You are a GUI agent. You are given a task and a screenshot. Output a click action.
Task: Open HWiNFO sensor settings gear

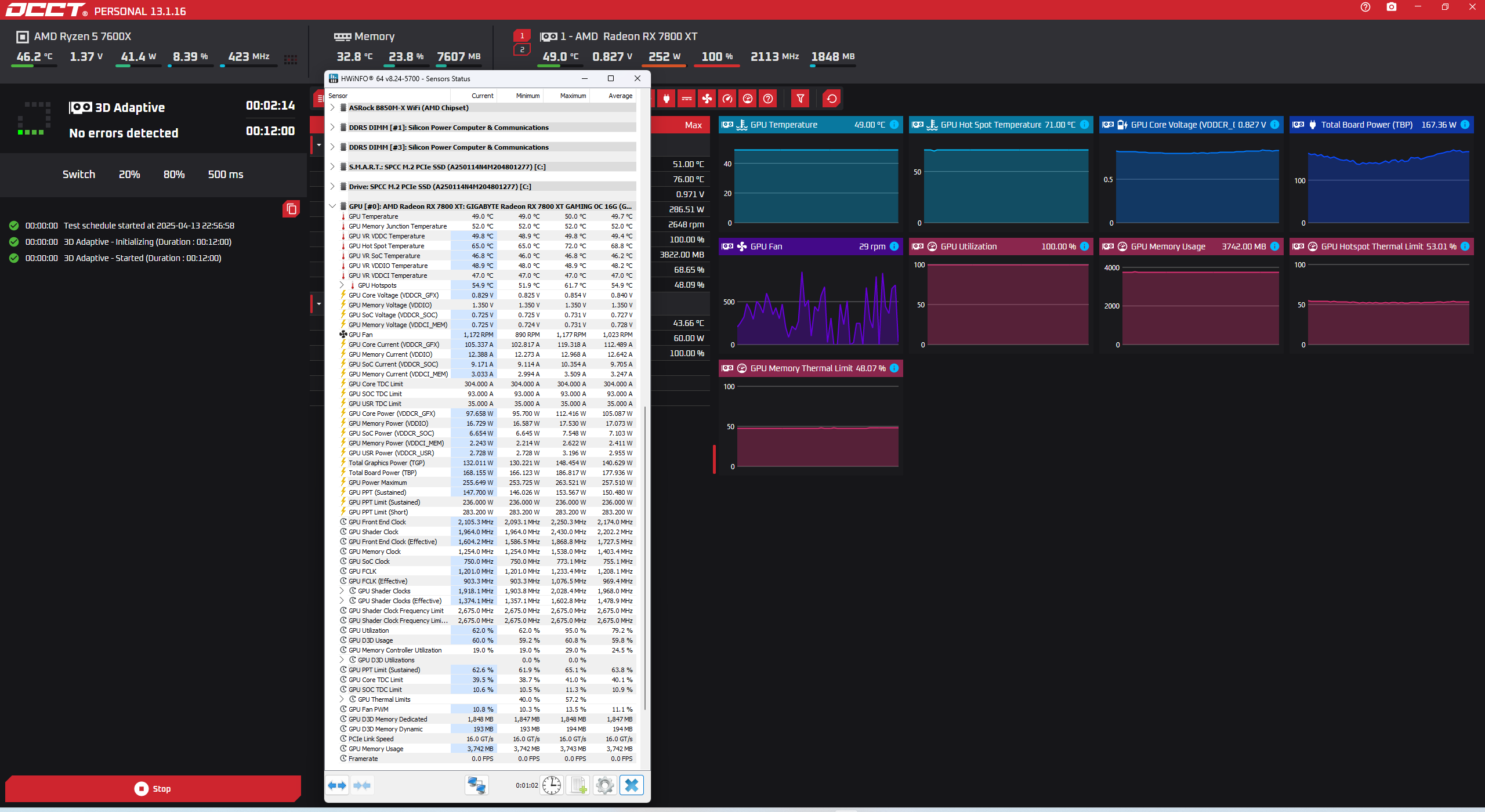(x=604, y=785)
